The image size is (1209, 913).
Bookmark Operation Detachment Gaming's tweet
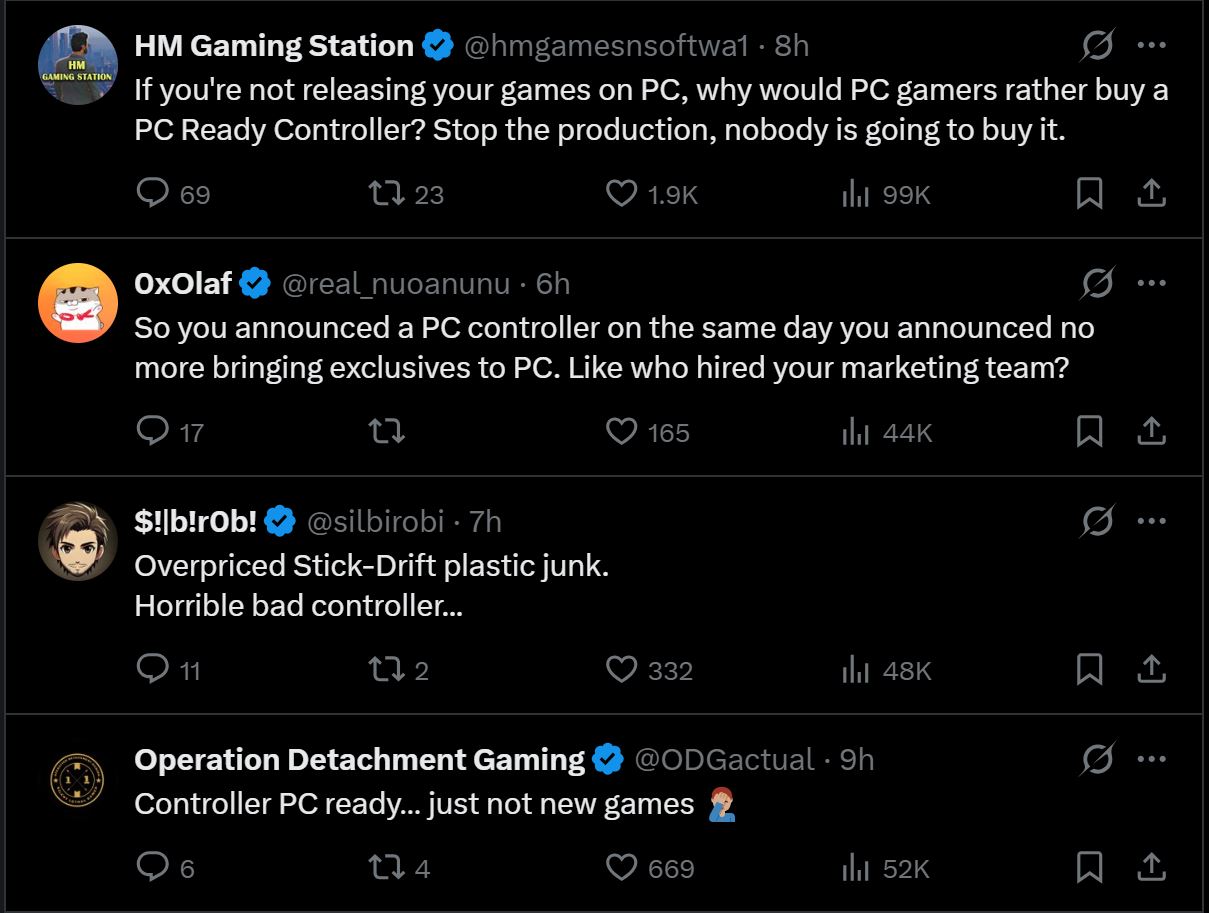coord(1090,868)
